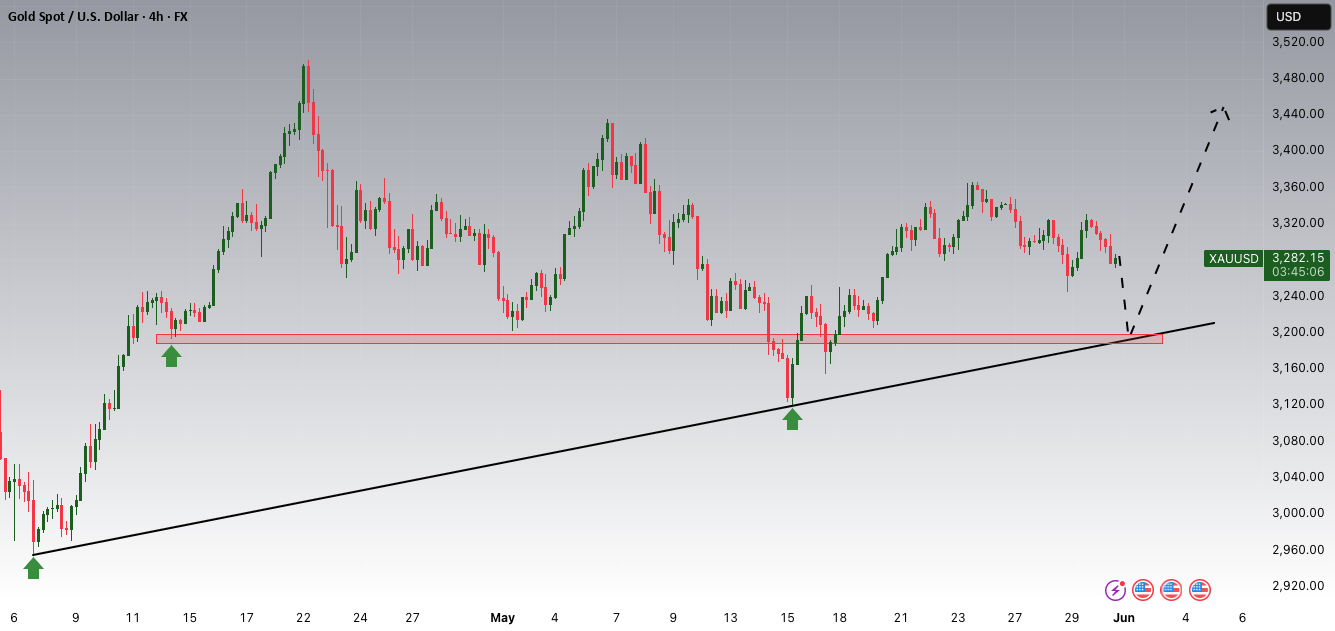Select the red horizontal support zone rectangle
Screen dimensions: 1335x631
point(660,339)
